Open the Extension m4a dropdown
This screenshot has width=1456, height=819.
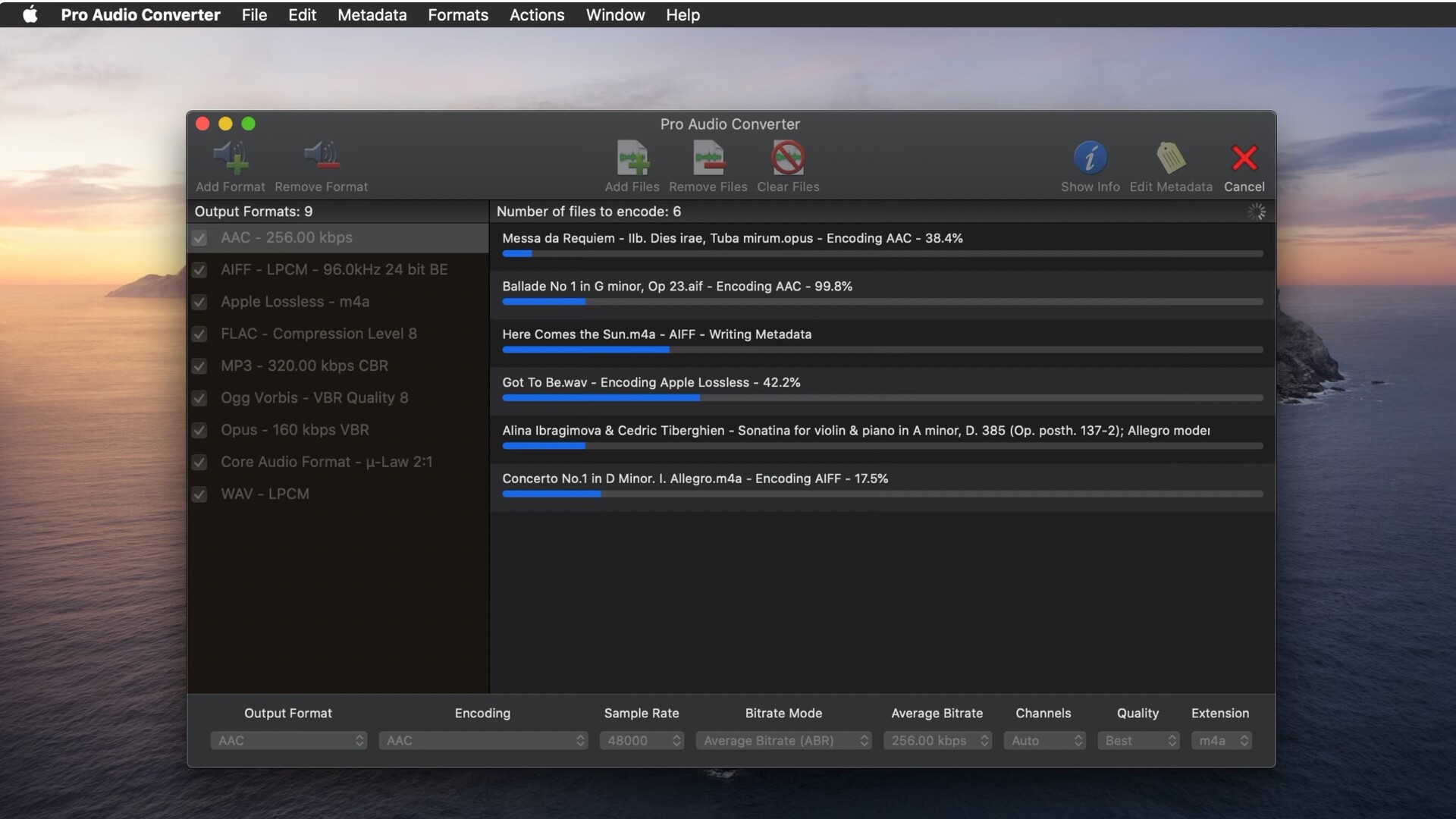point(1221,740)
